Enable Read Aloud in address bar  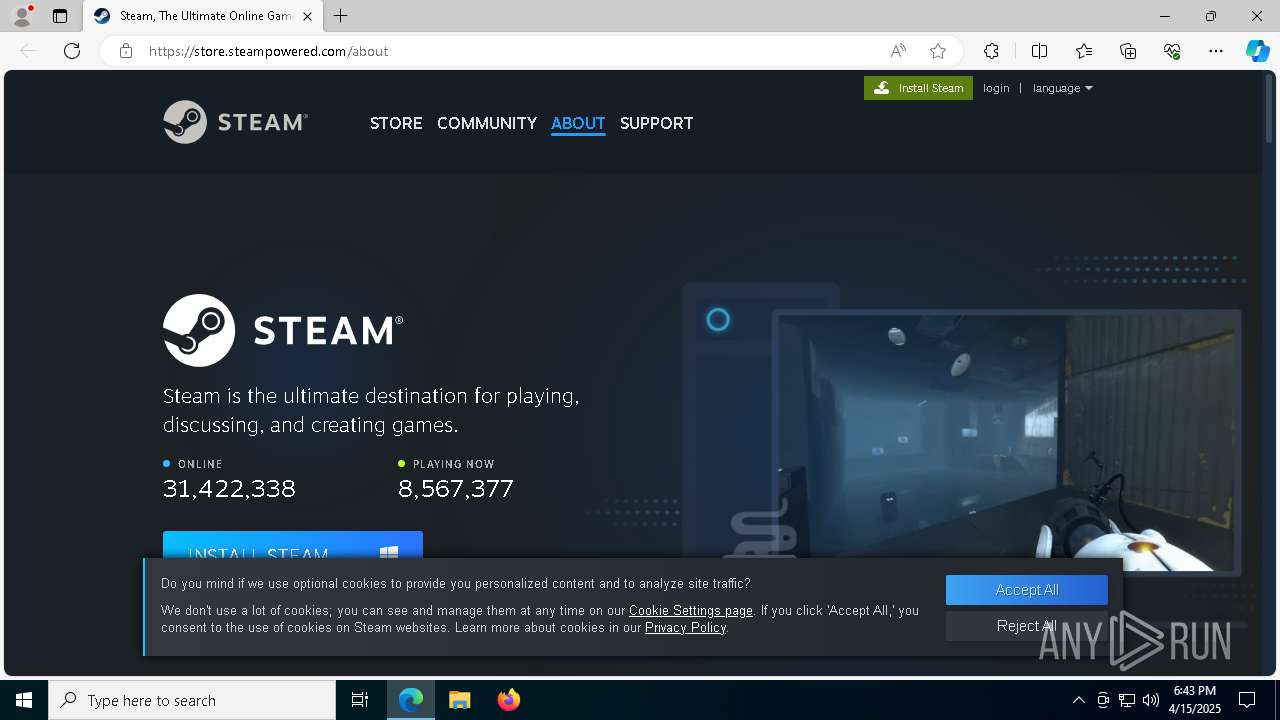click(x=898, y=51)
